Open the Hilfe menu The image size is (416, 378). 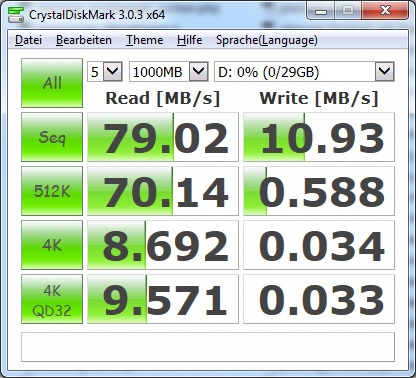[189, 40]
